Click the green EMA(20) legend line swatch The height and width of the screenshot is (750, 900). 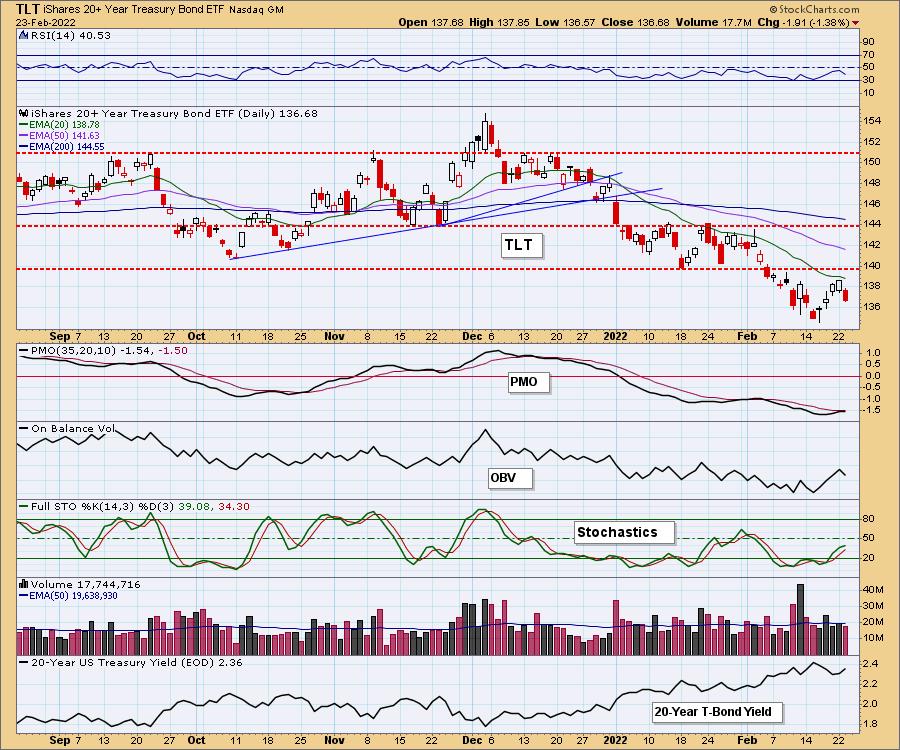pos(23,125)
